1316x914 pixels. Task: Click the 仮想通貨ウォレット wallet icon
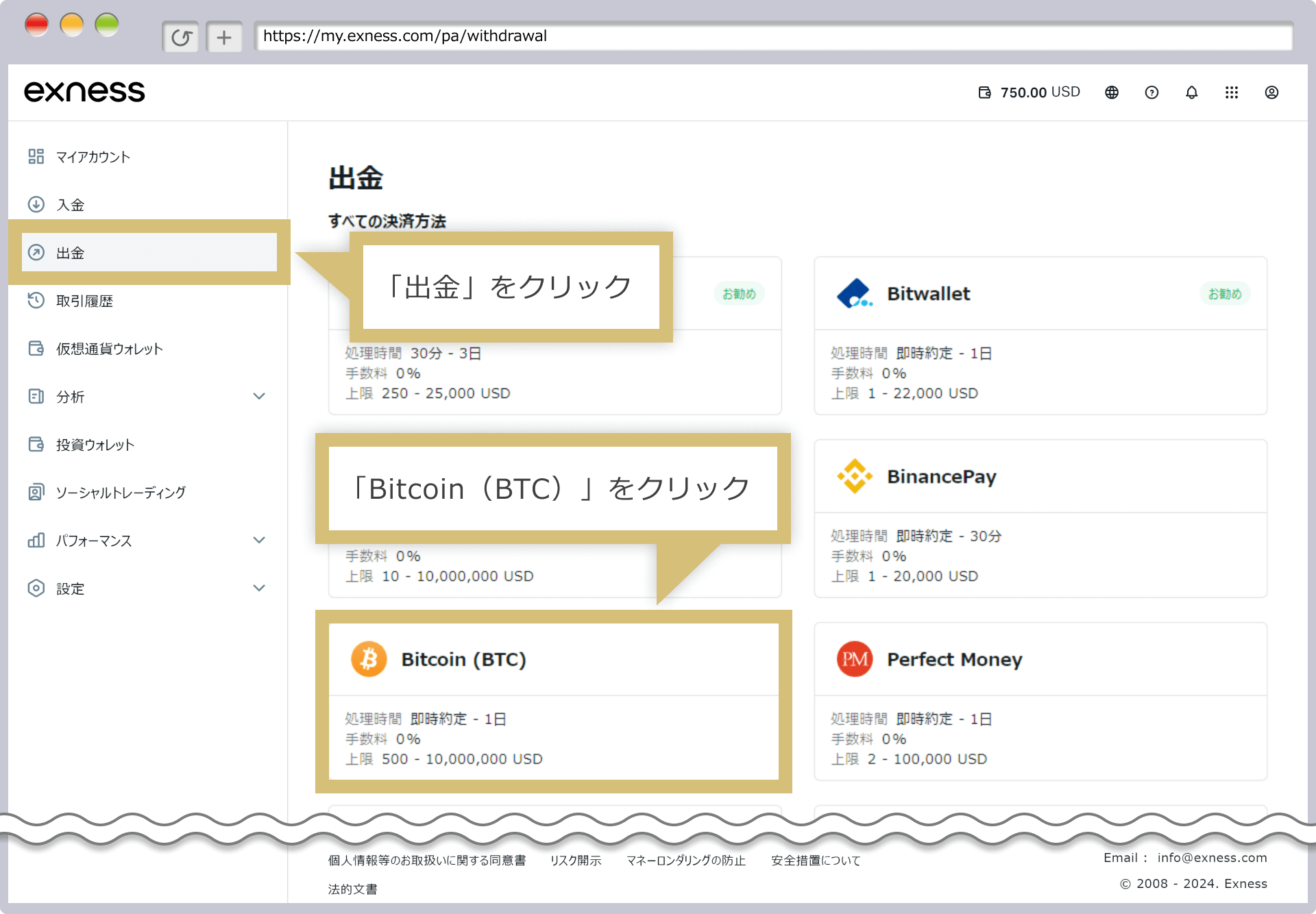coord(36,348)
